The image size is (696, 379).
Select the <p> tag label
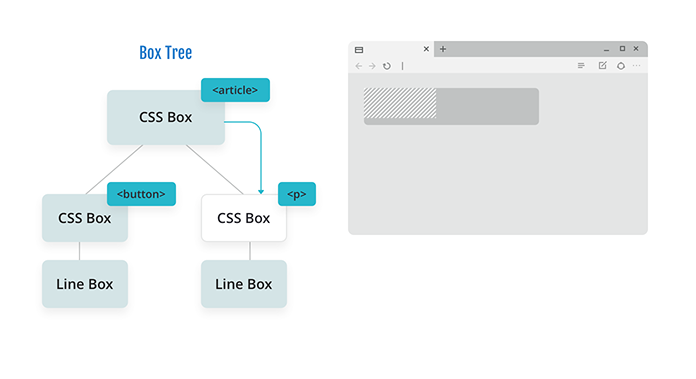297,194
